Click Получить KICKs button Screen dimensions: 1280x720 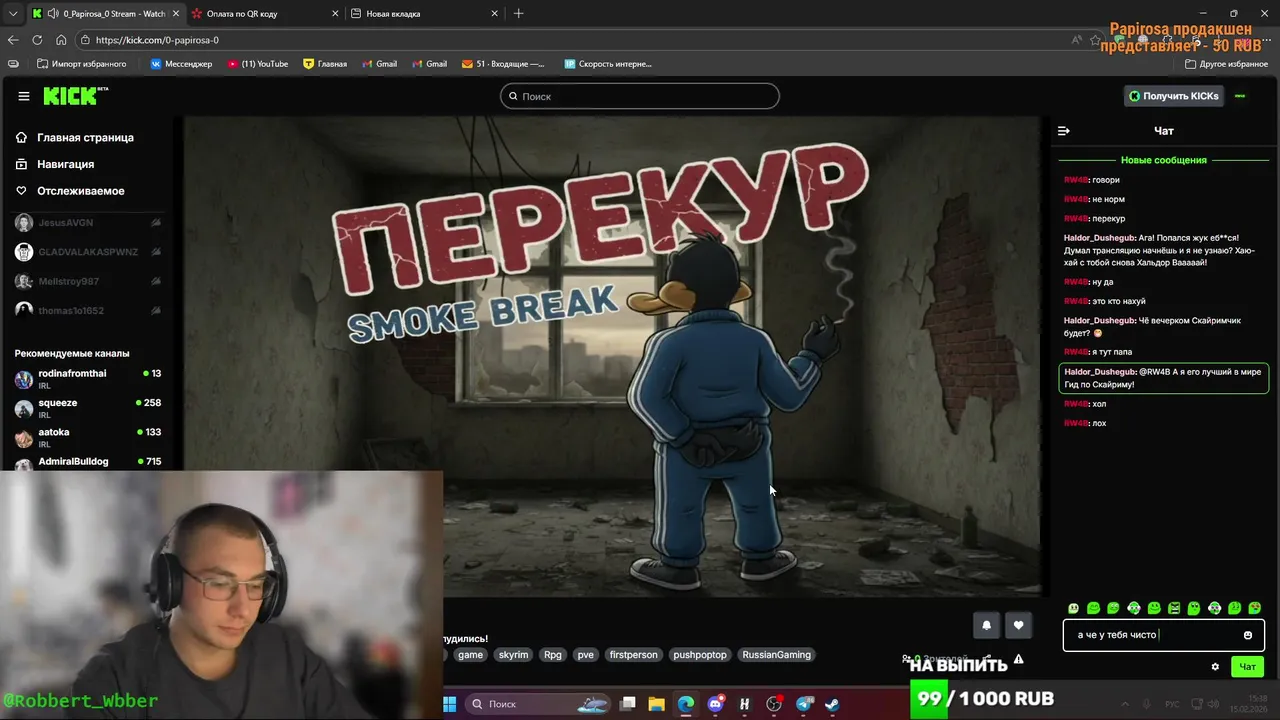[x=1174, y=96]
